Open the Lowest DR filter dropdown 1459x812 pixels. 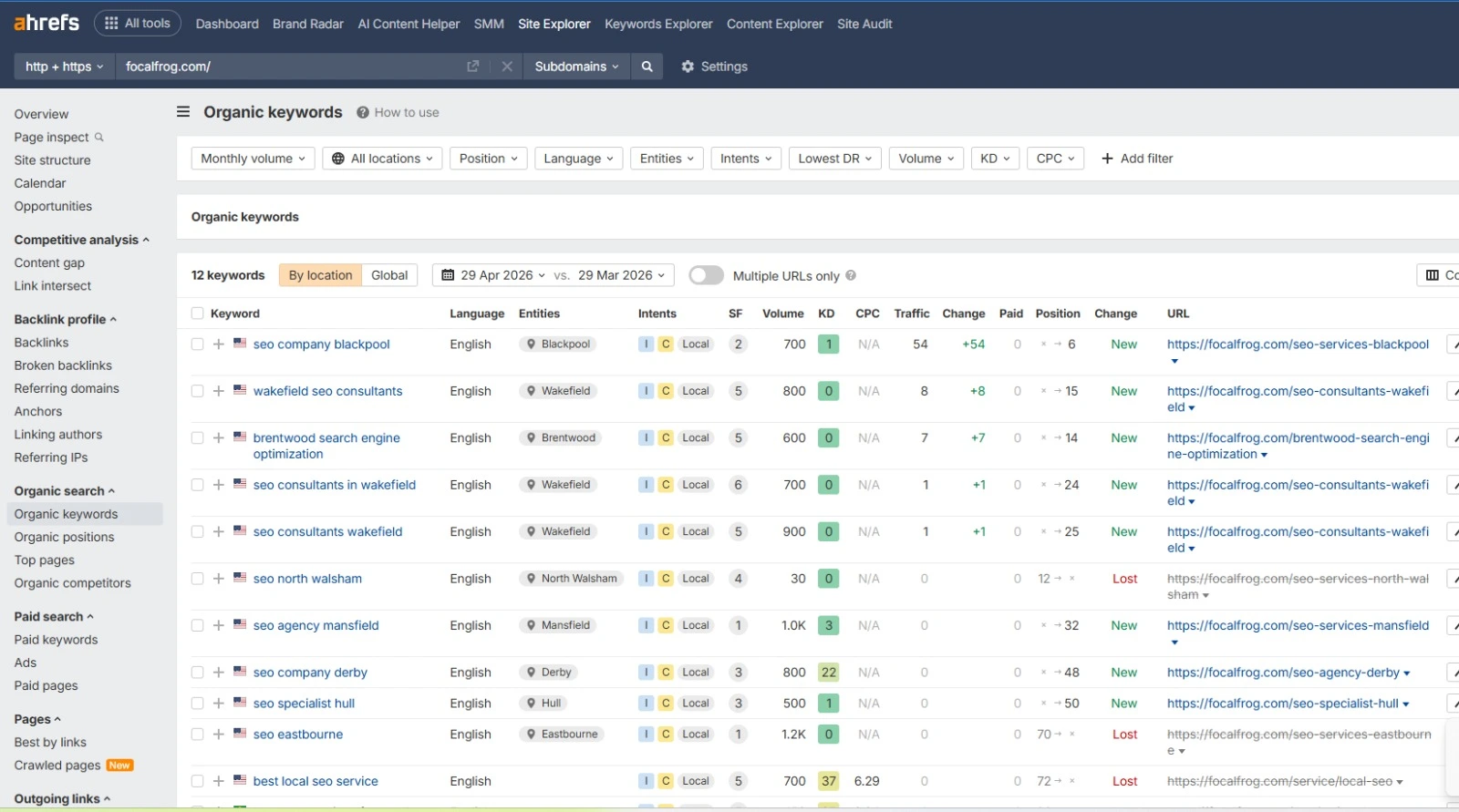tap(834, 159)
